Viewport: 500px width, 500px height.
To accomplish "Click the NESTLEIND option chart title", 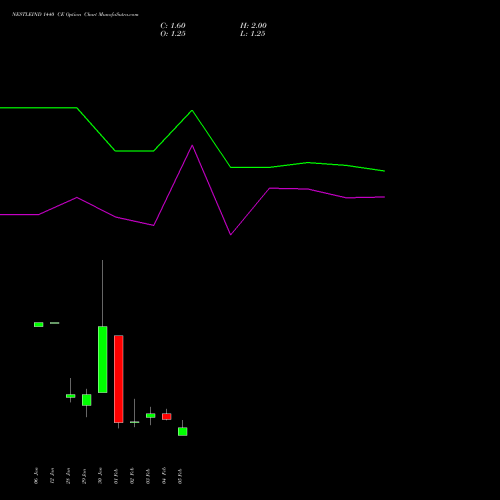I will pos(75,14).
